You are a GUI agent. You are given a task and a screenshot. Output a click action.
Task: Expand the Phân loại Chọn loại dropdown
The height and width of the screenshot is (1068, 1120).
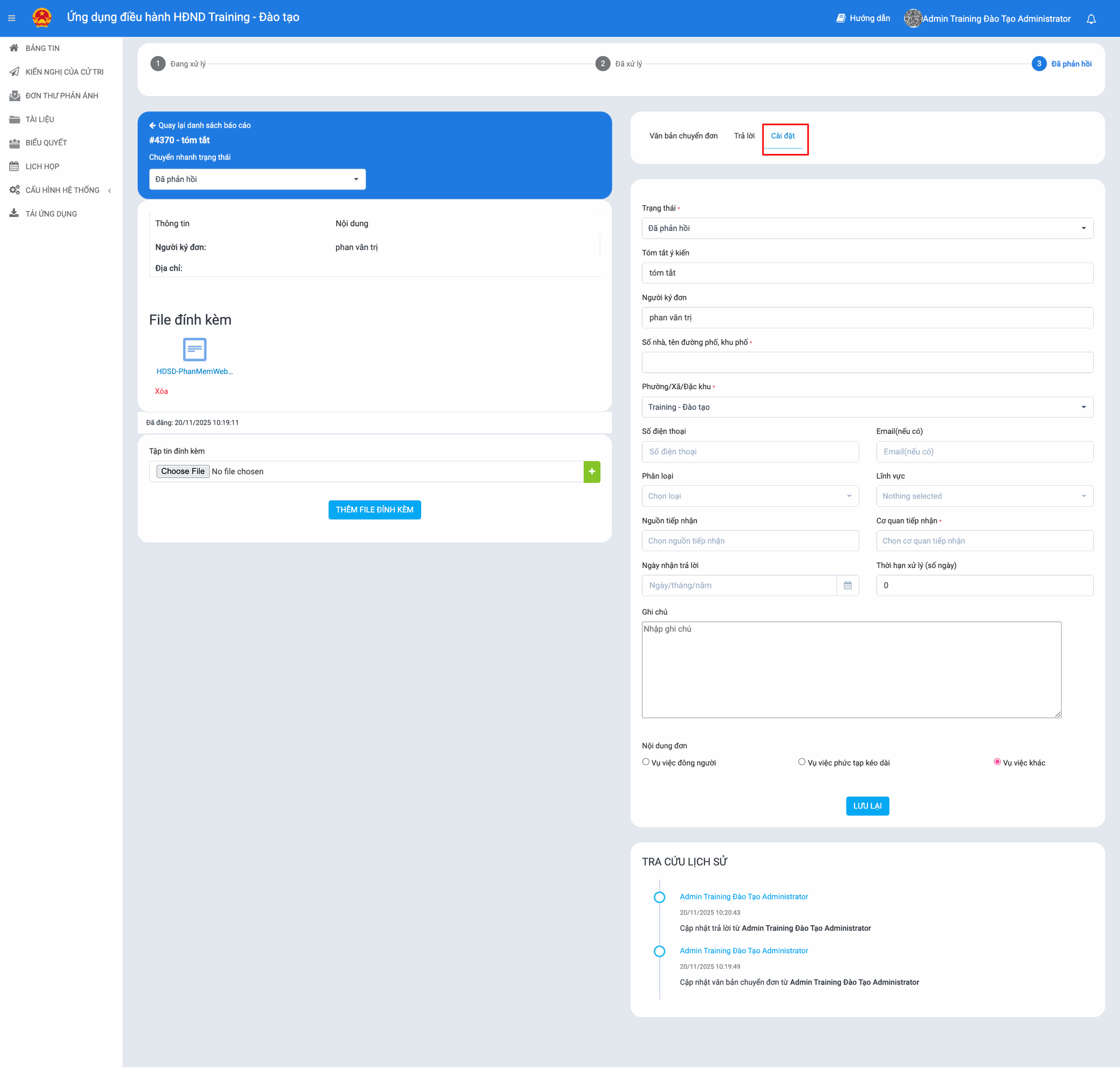[x=750, y=496]
